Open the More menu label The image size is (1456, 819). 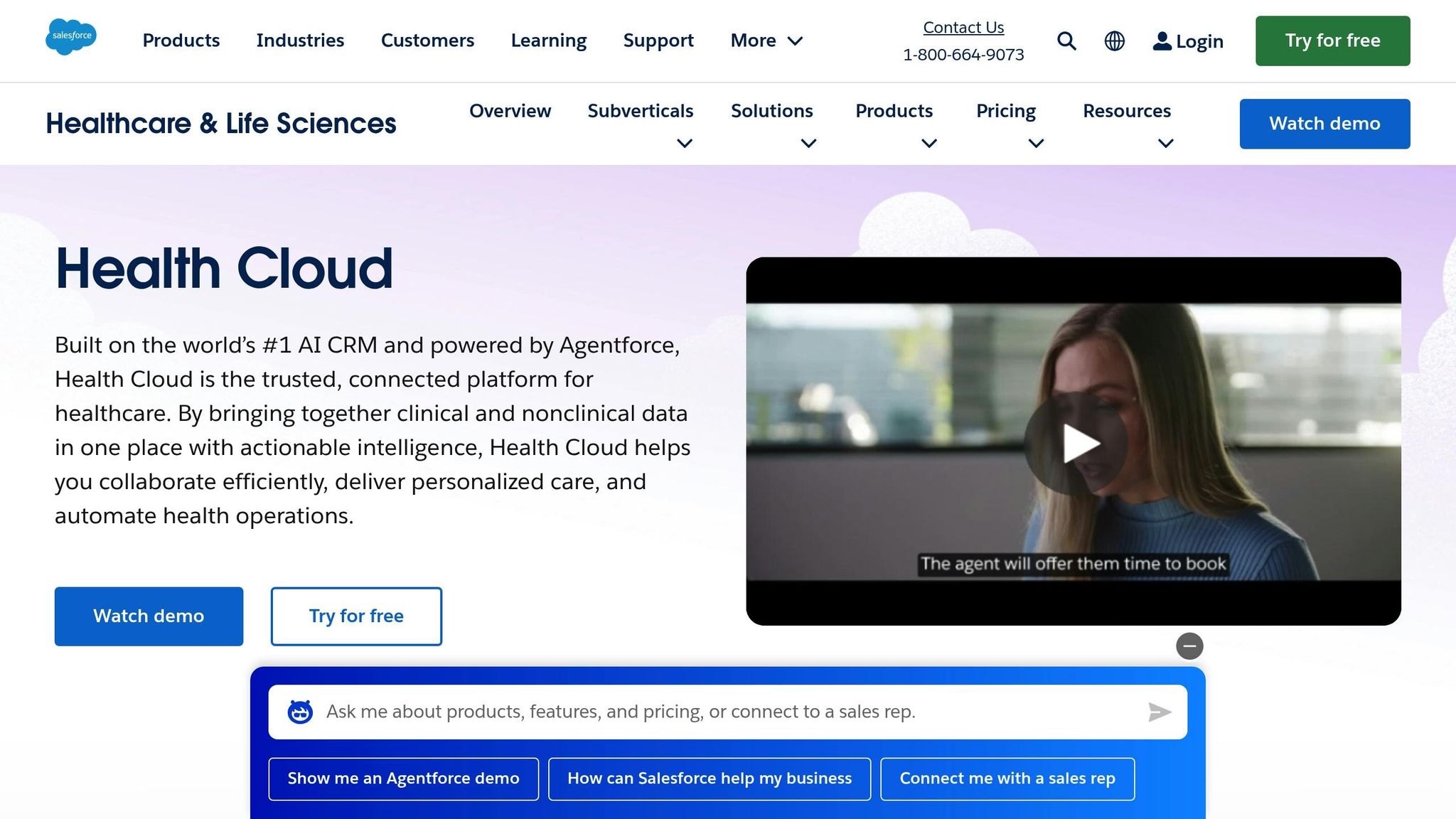[753, 41]
